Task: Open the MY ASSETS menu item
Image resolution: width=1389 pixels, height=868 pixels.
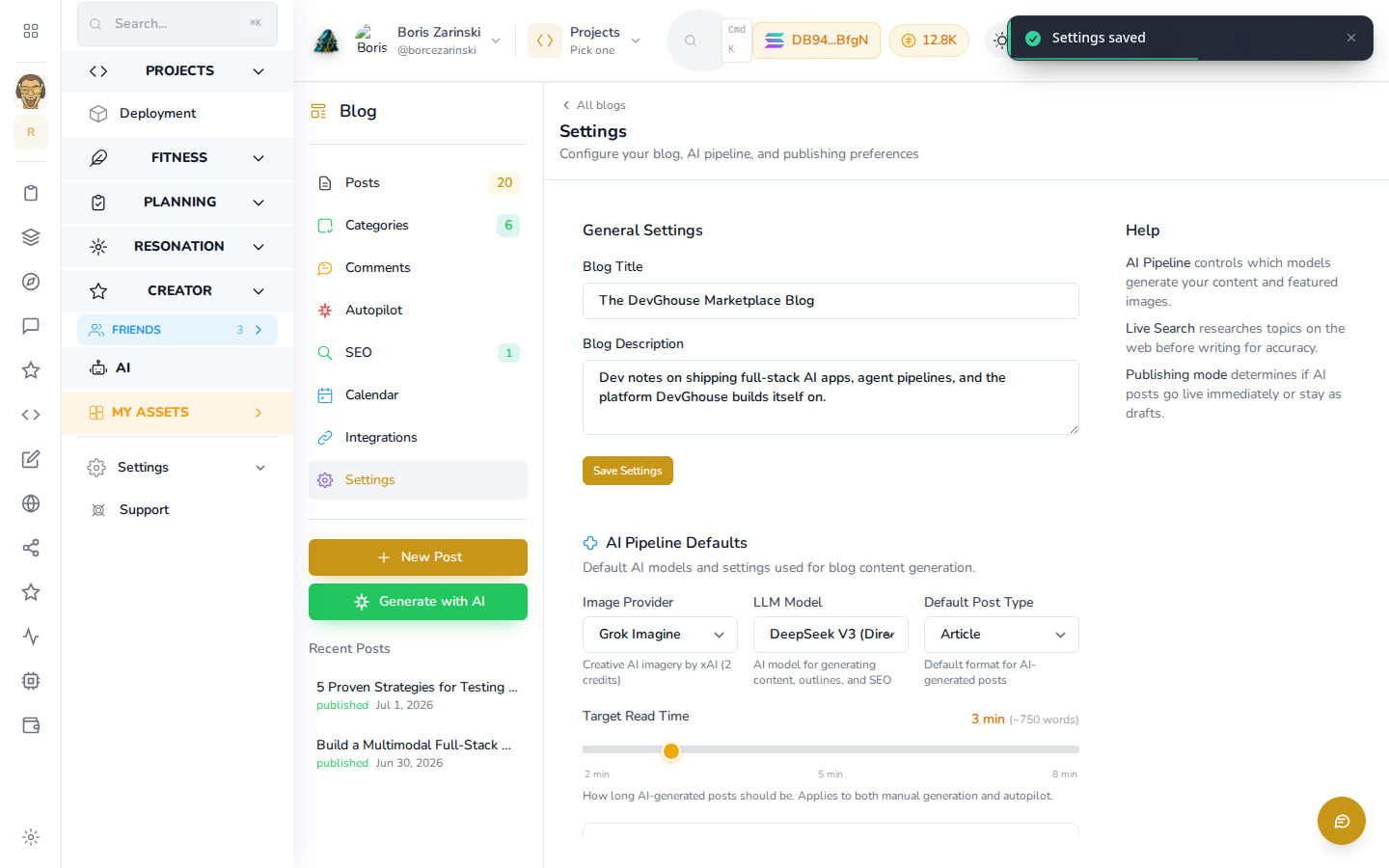Action: (177, 412)
